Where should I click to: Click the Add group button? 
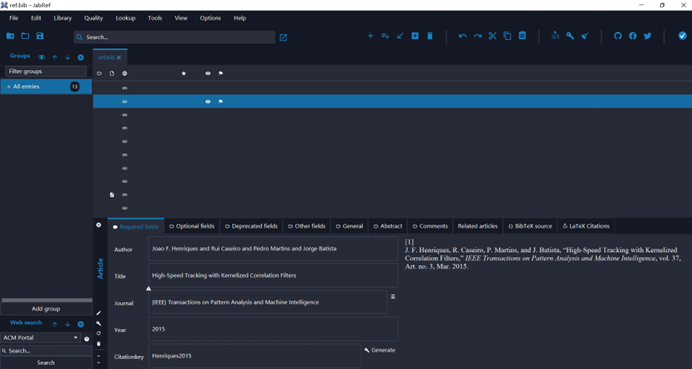(x=46, y=309)
